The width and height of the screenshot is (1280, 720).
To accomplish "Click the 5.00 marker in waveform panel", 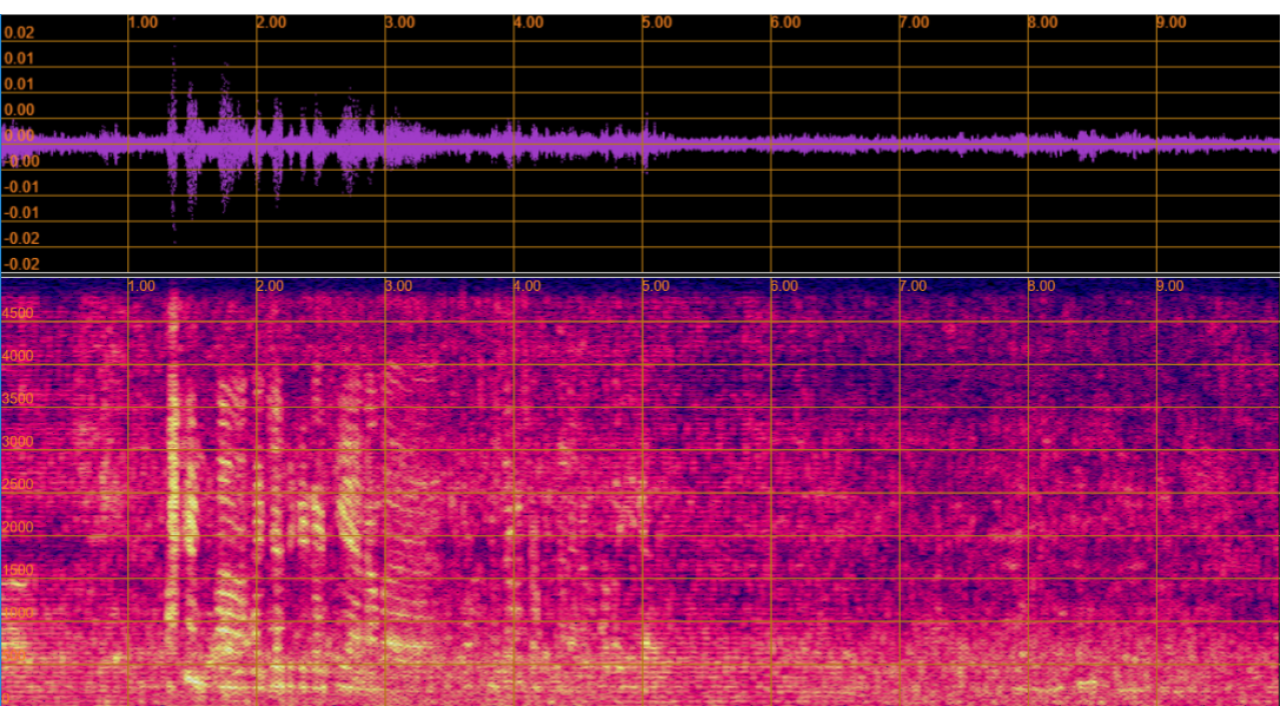I will point(656,22).
